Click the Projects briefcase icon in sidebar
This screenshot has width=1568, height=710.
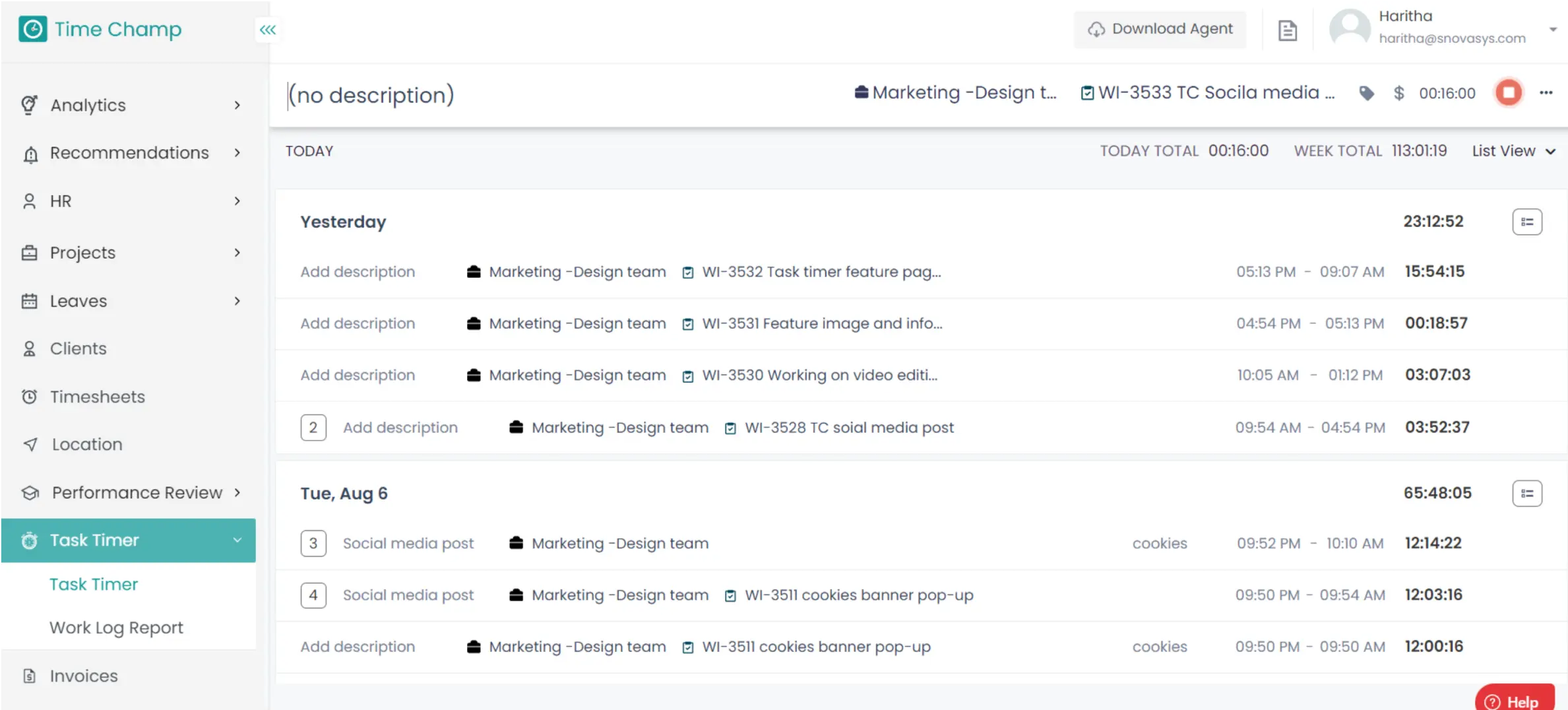[29, 253]
